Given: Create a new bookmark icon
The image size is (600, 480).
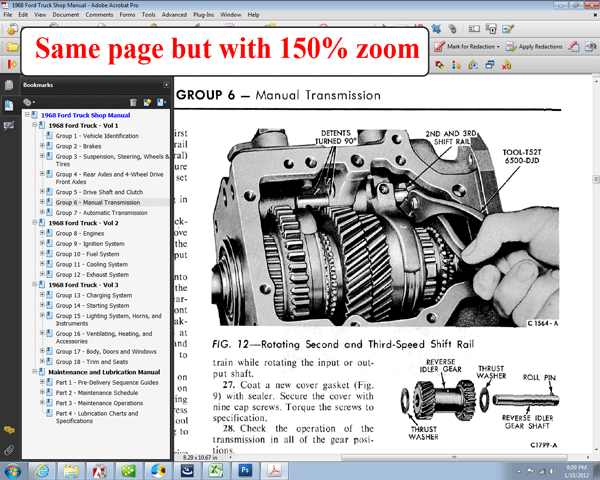Looking at the screenshot, I should (x=147, y=102).
